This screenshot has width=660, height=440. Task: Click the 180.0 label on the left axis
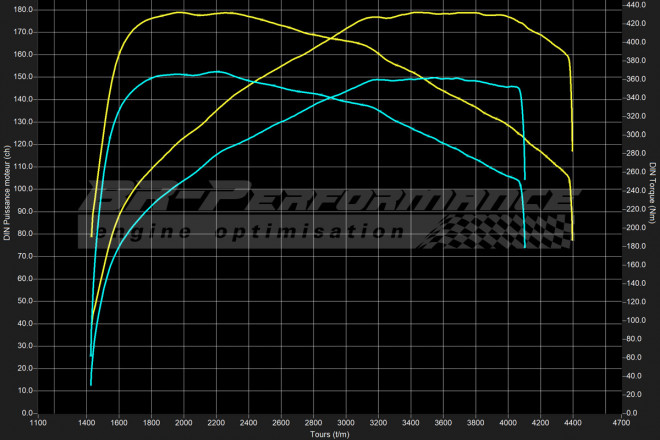click(22, 9)
